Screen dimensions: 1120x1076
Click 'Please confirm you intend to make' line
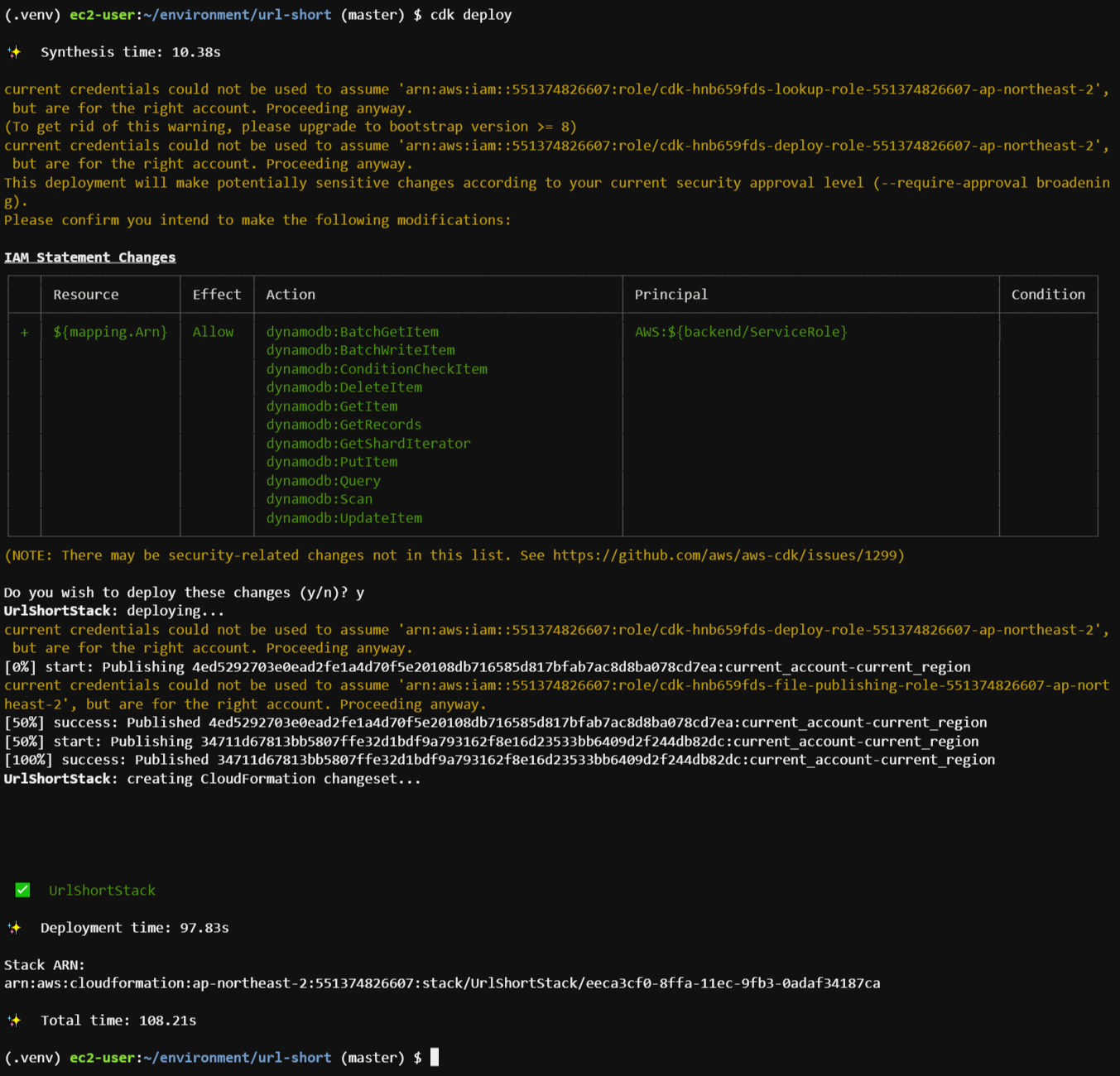[x=257, y=220]
